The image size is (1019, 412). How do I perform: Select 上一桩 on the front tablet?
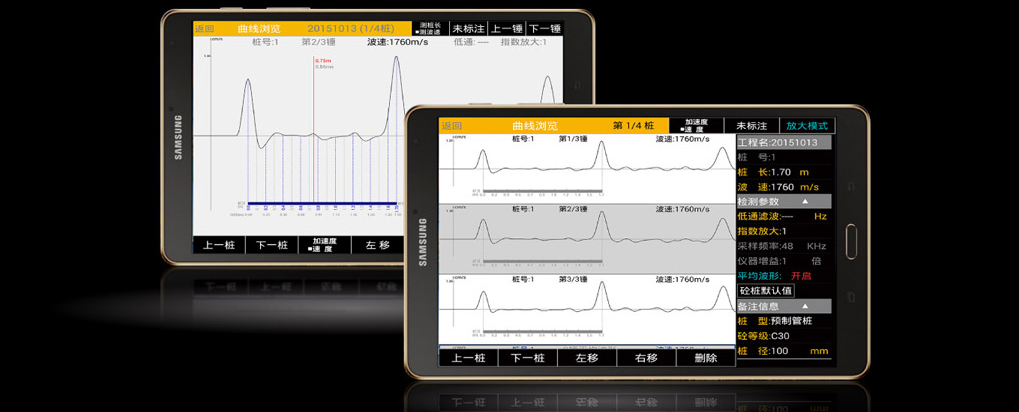[469, 357]
